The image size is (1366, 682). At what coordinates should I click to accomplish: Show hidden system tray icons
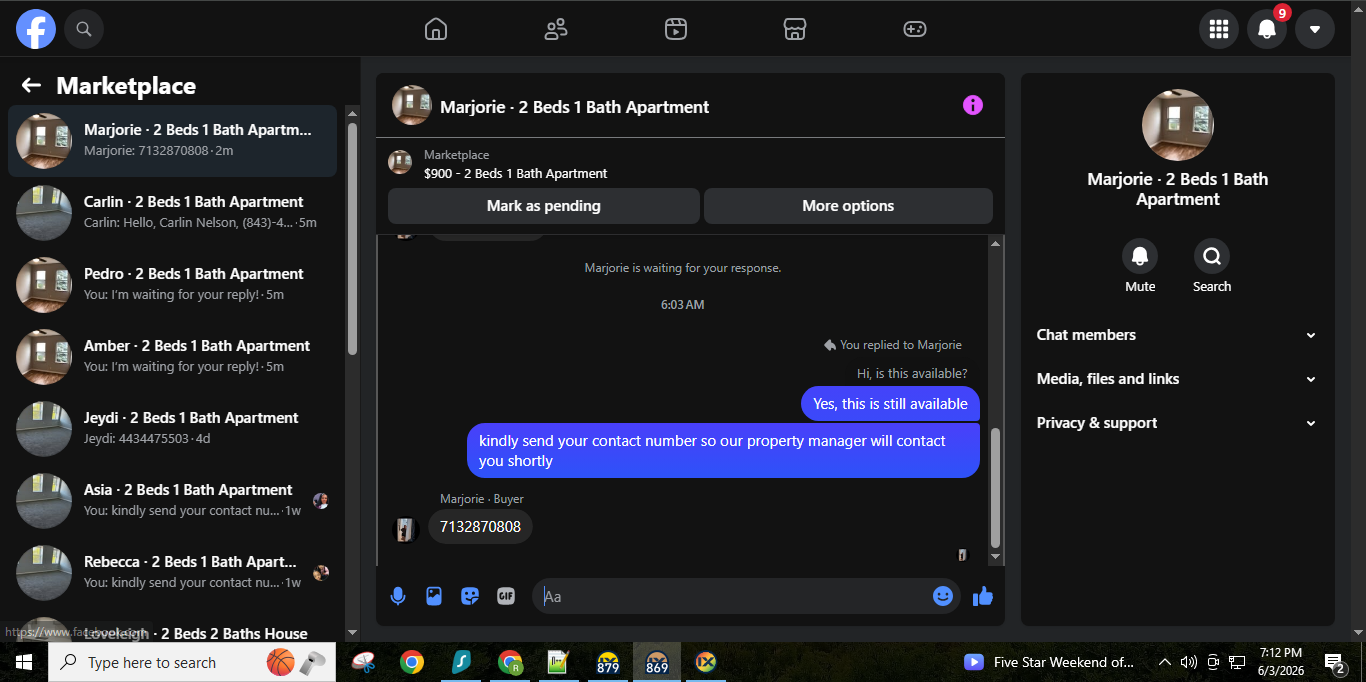[1164, 662]
